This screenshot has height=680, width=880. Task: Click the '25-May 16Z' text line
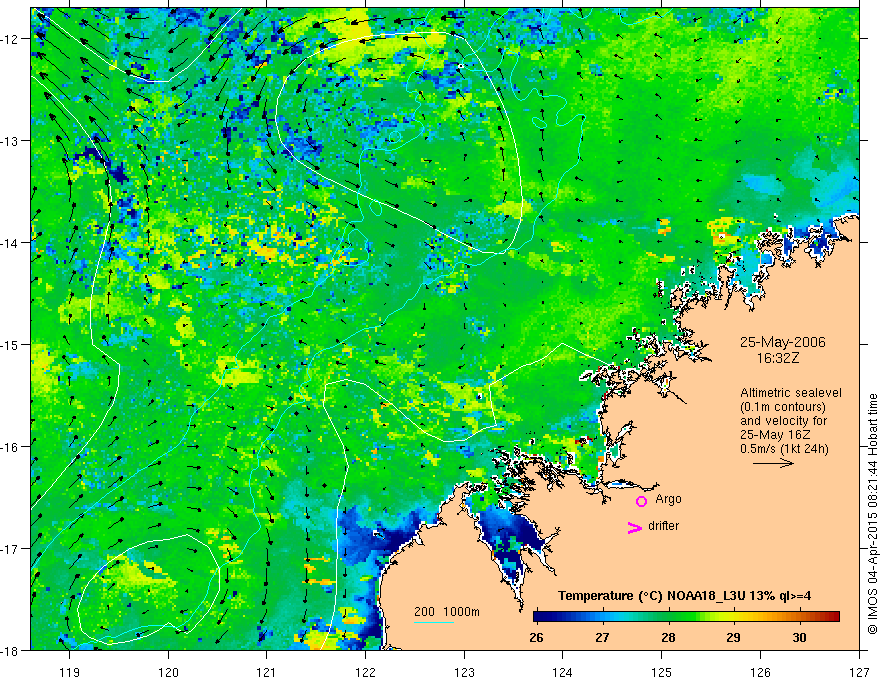pos(774,435)
